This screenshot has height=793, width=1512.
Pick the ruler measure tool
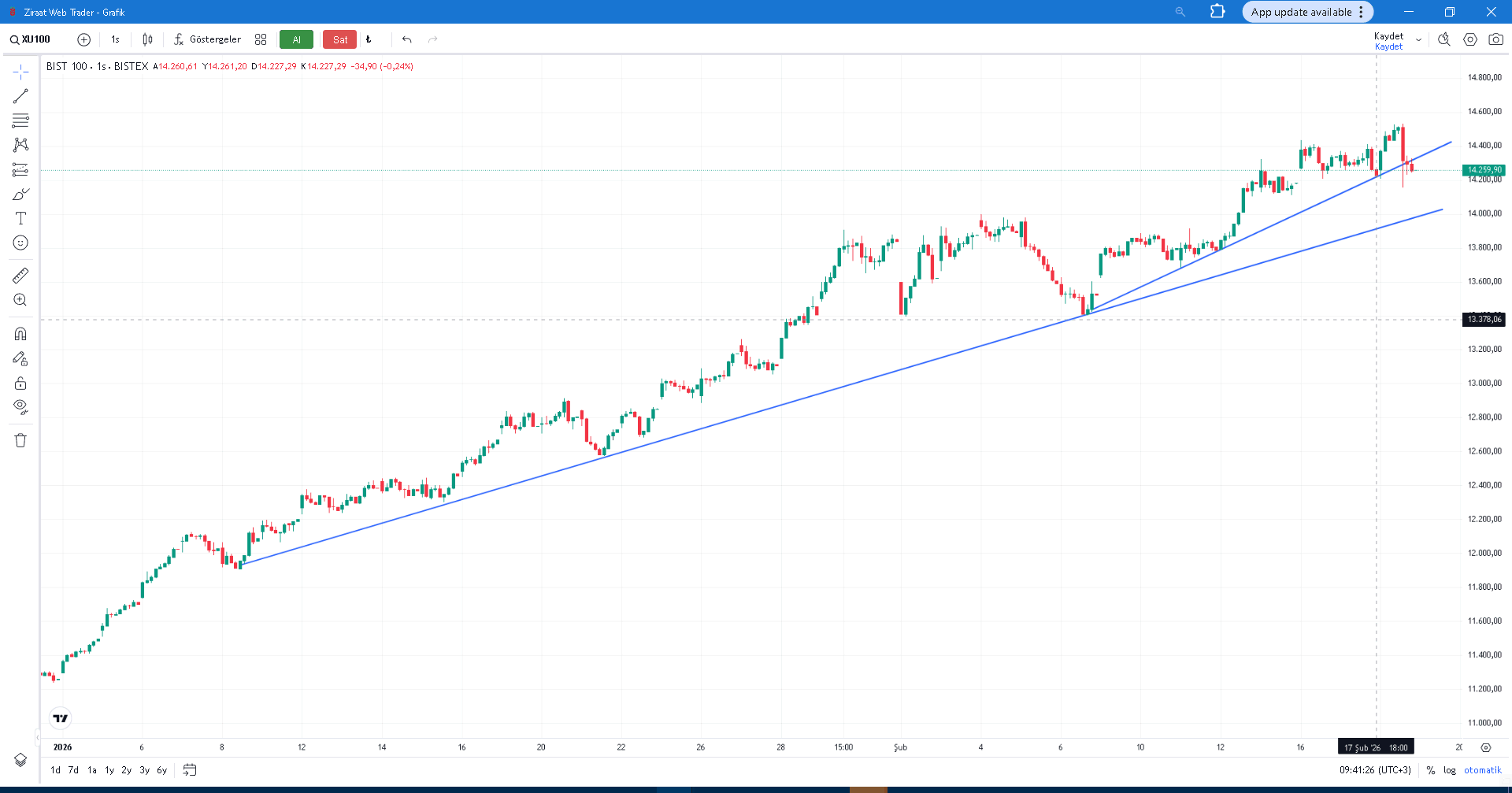(x=20, y=275)
